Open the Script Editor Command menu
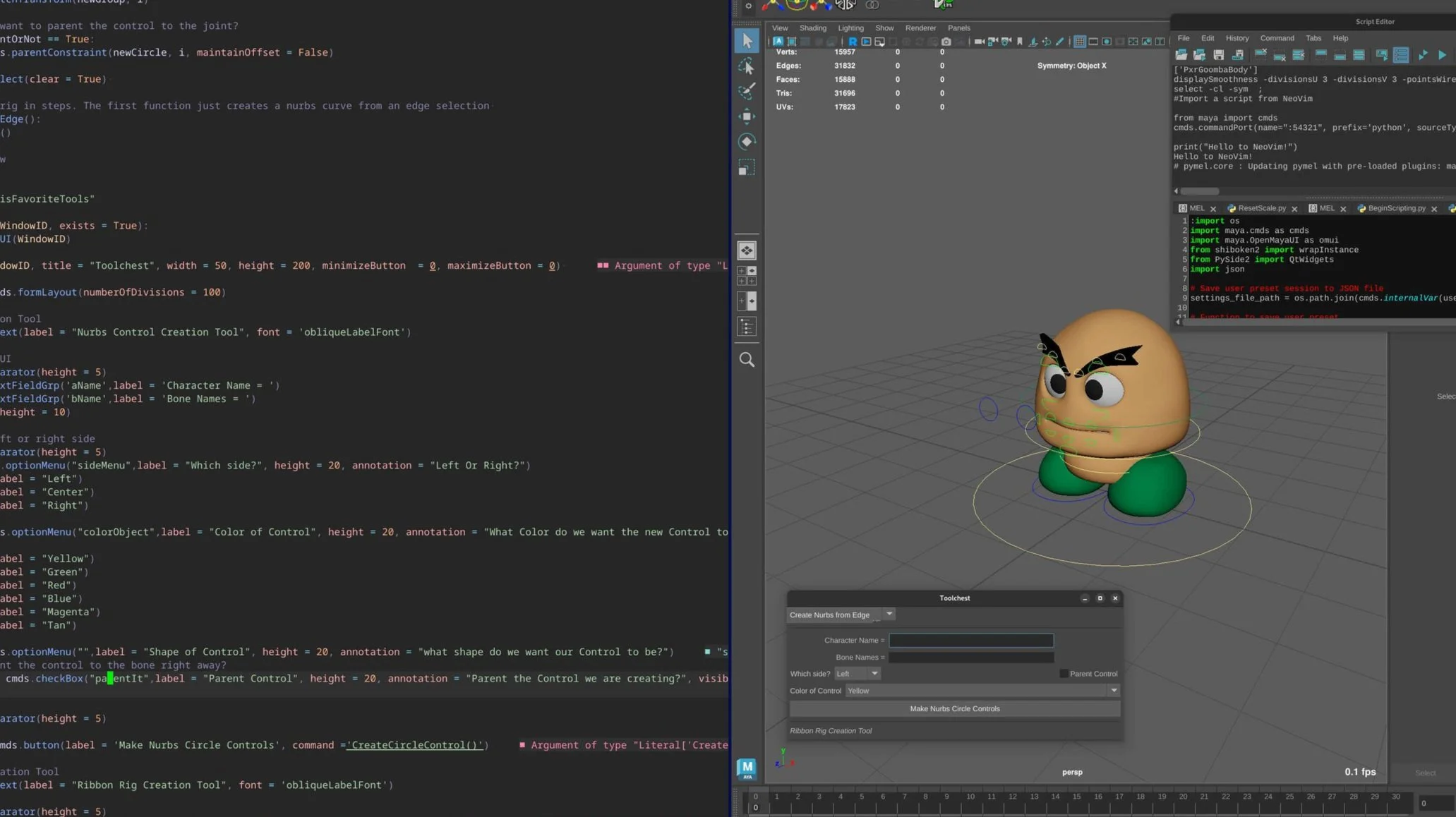The height and width of the screenshot is (817, 1456). 1277,38
